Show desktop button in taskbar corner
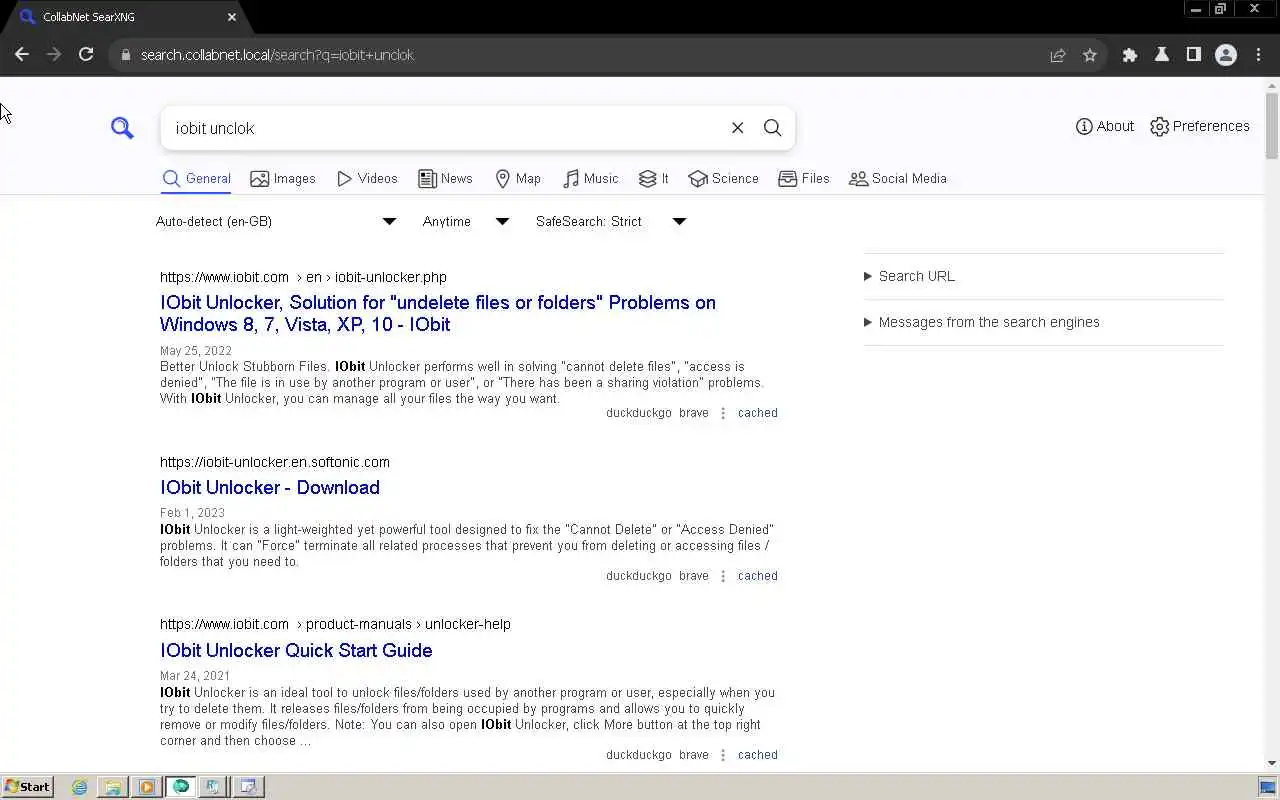The image size is (1280, 800). (1268, 787)
